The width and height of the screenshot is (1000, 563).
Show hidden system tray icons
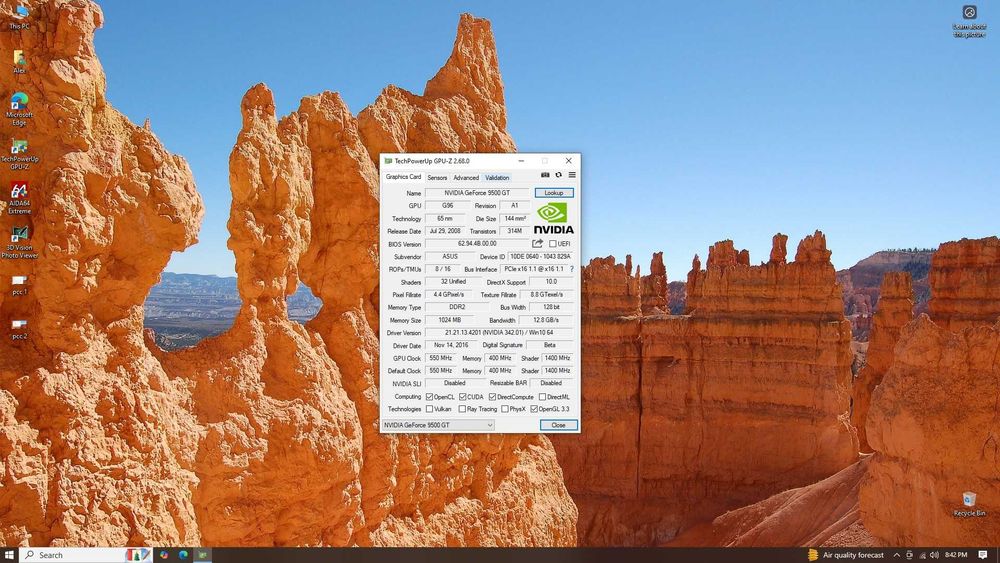click(896, 555)
